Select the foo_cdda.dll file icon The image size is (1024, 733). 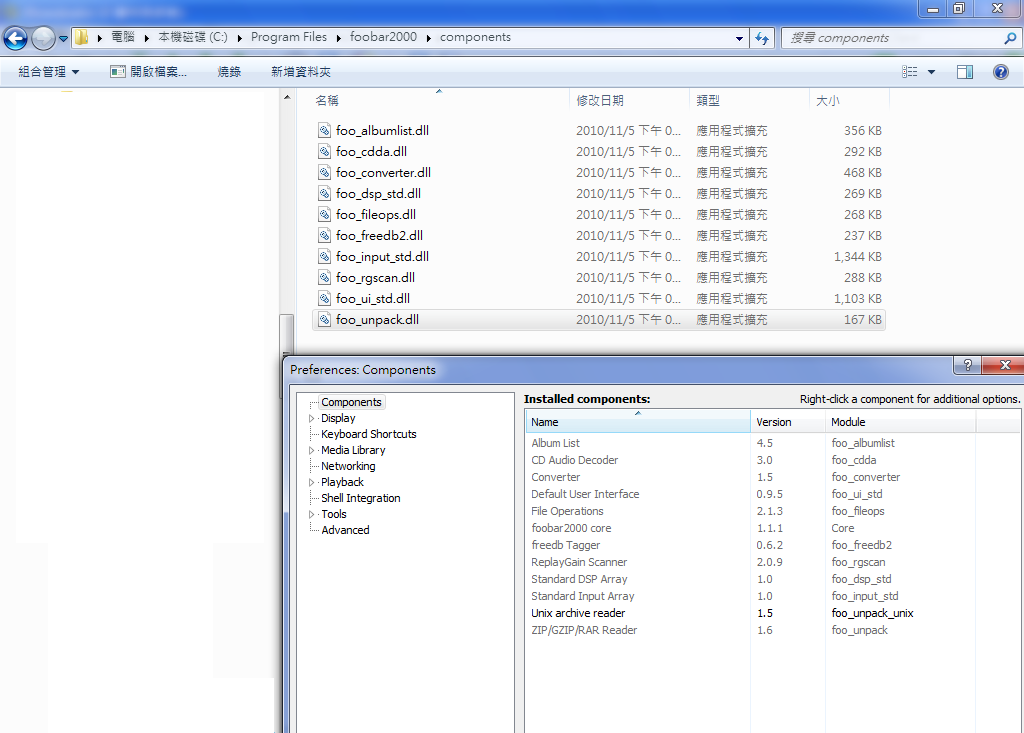point(324,152)
